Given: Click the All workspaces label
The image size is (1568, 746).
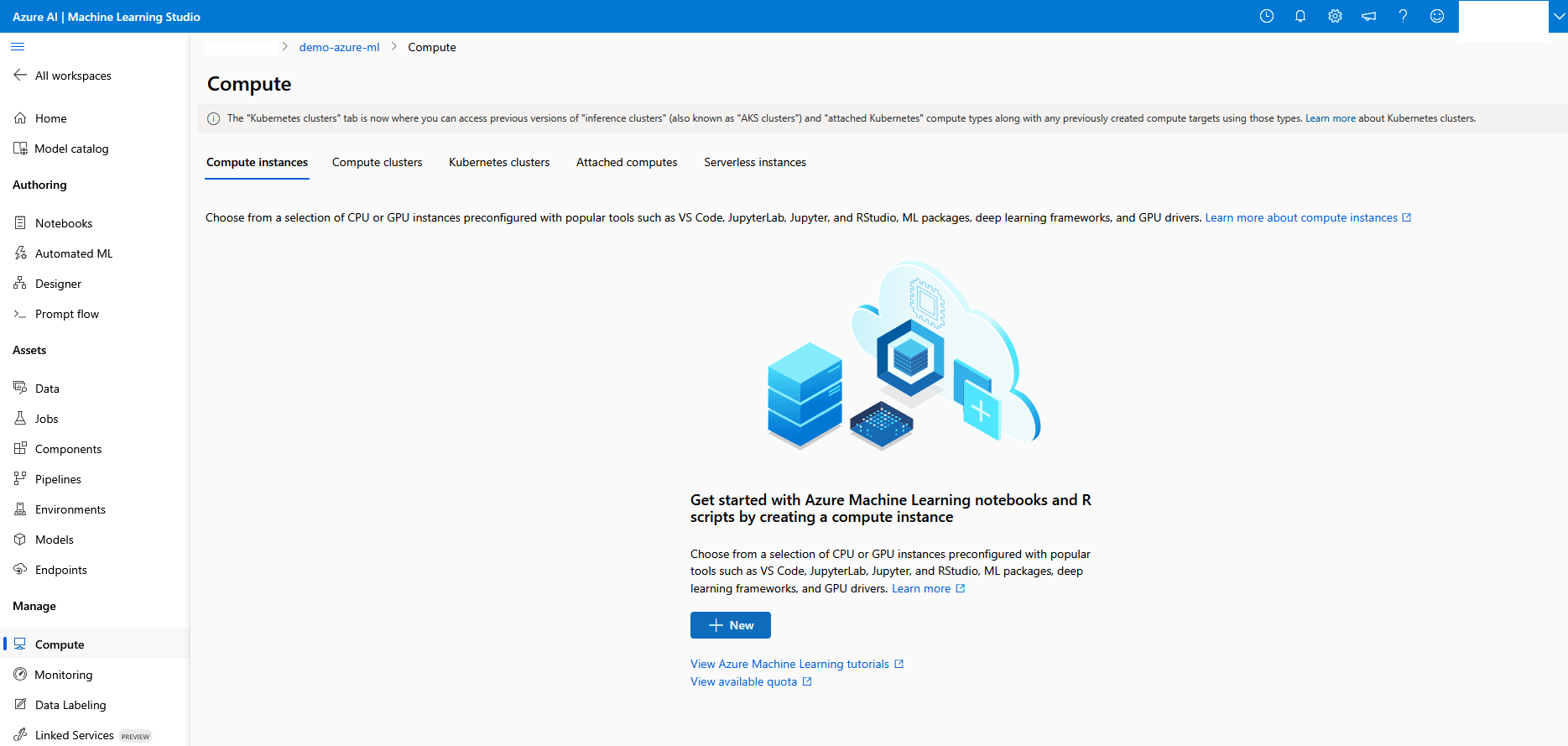Looking at the screenshot, I should pyautogui.click(x=73, y=76).
